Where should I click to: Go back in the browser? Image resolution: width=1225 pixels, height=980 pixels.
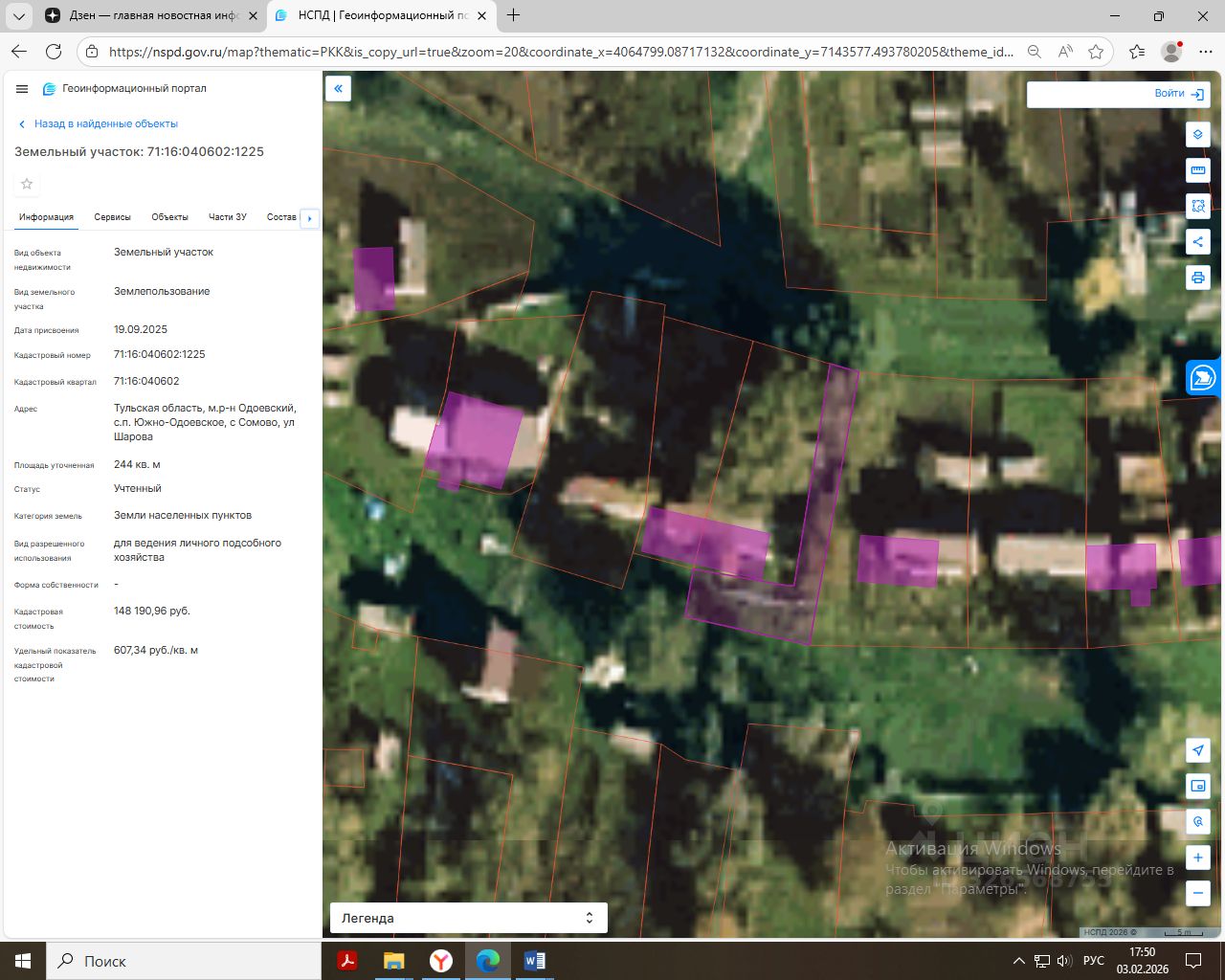point(19,52)
